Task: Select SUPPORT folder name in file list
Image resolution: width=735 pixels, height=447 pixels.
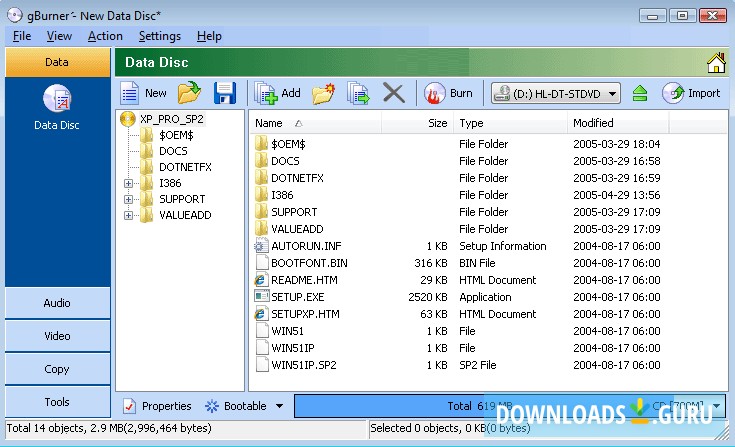Action: tap(294, 212)
